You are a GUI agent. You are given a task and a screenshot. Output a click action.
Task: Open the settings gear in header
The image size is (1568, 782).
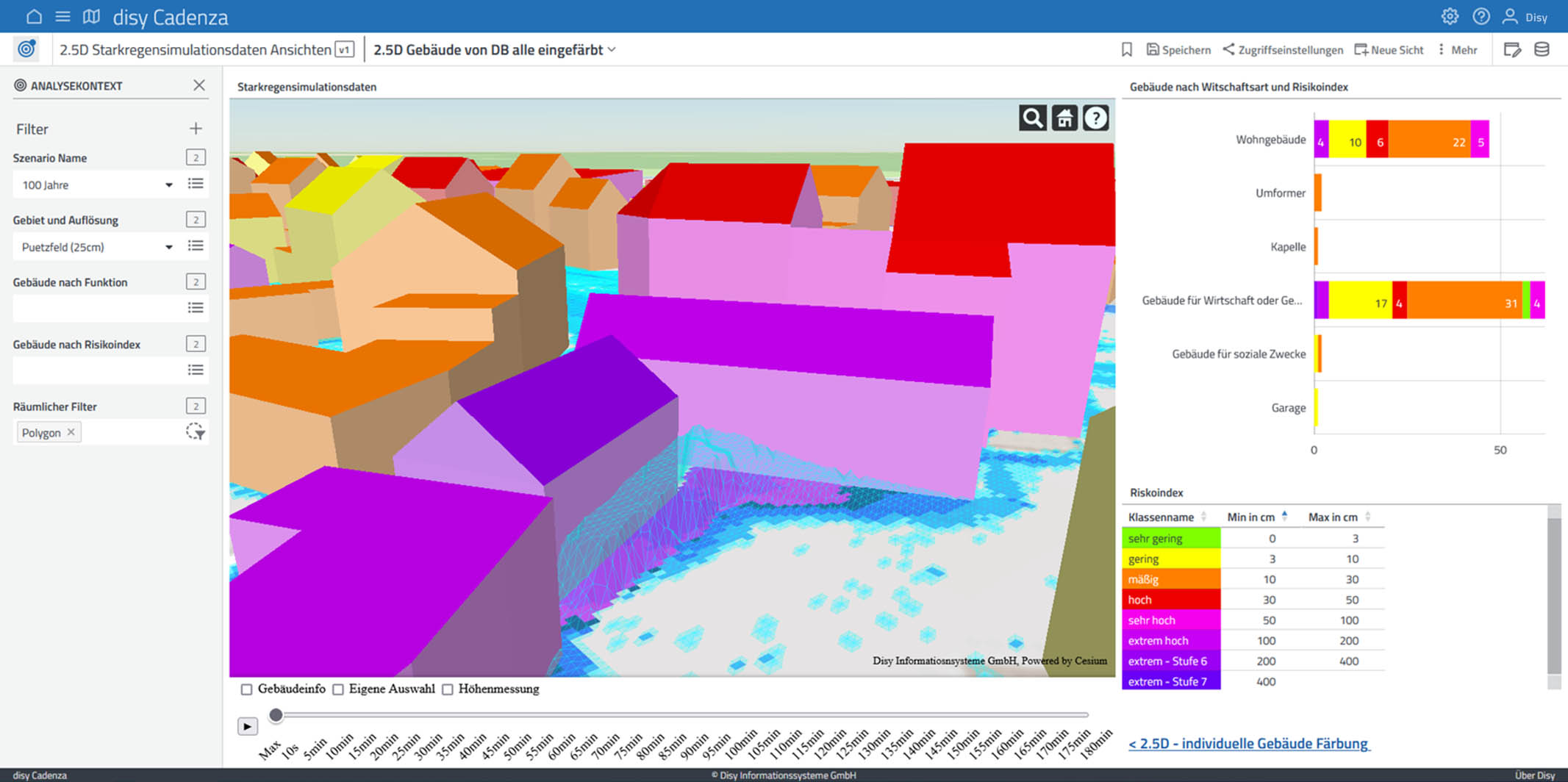(1449, 16)
